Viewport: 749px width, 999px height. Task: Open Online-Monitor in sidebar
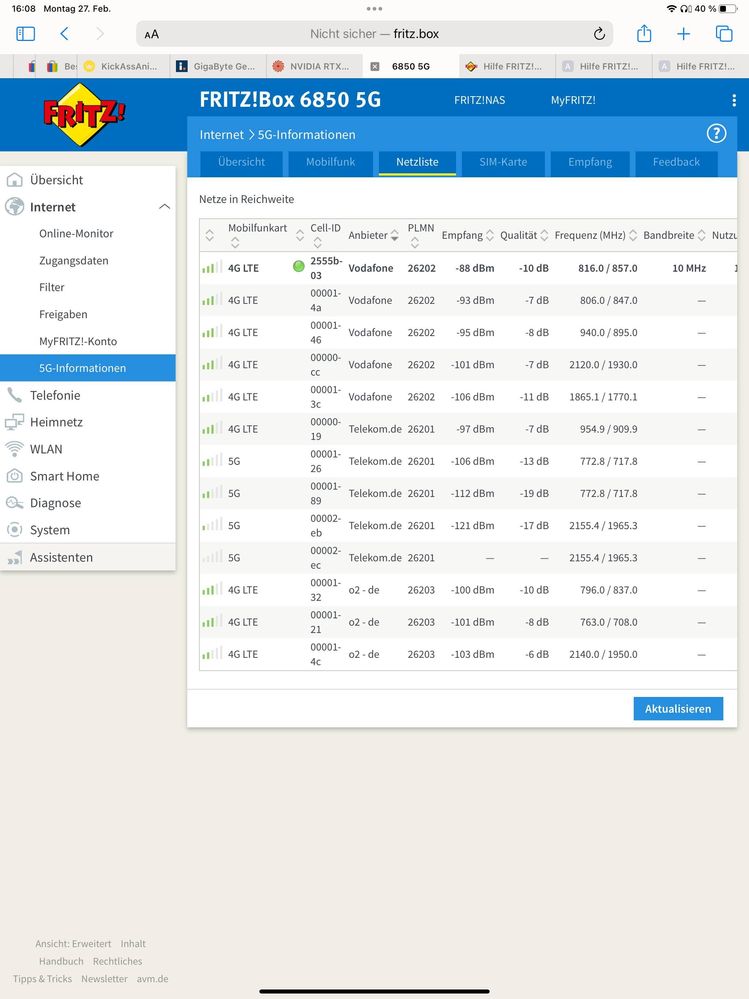tap(76, 233)
